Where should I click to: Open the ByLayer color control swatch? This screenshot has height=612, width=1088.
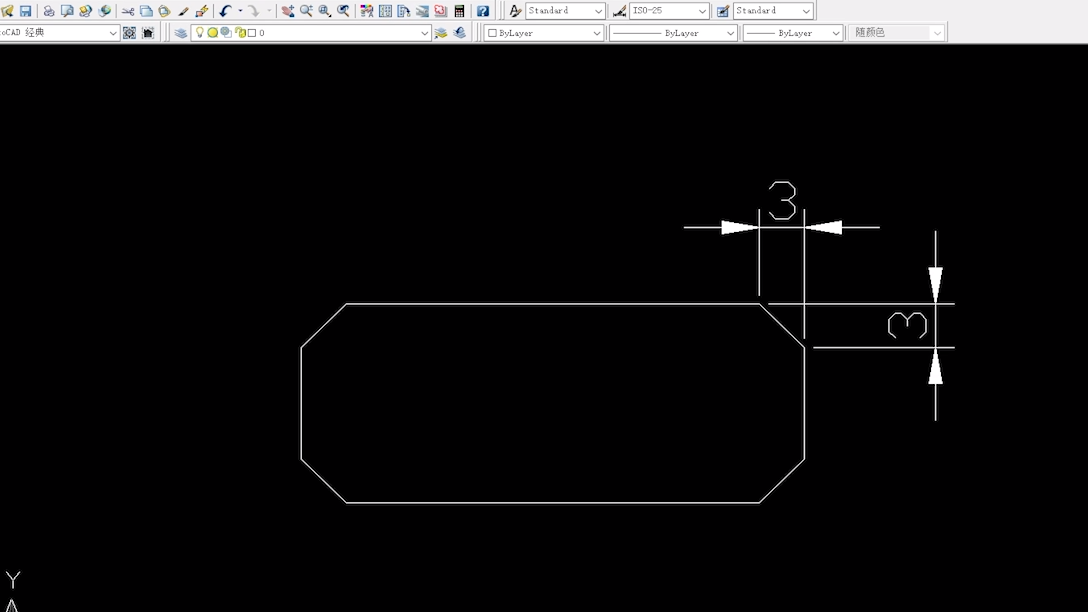(x=544, y=33)
